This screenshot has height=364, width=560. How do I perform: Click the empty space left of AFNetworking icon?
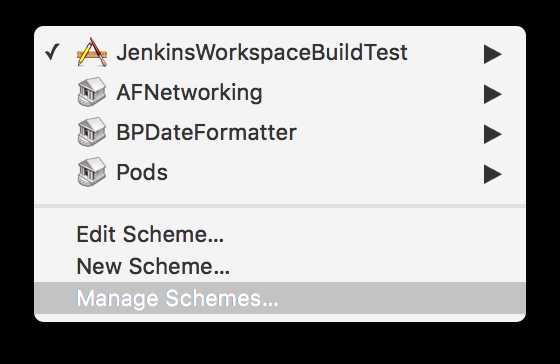(55, 92)
